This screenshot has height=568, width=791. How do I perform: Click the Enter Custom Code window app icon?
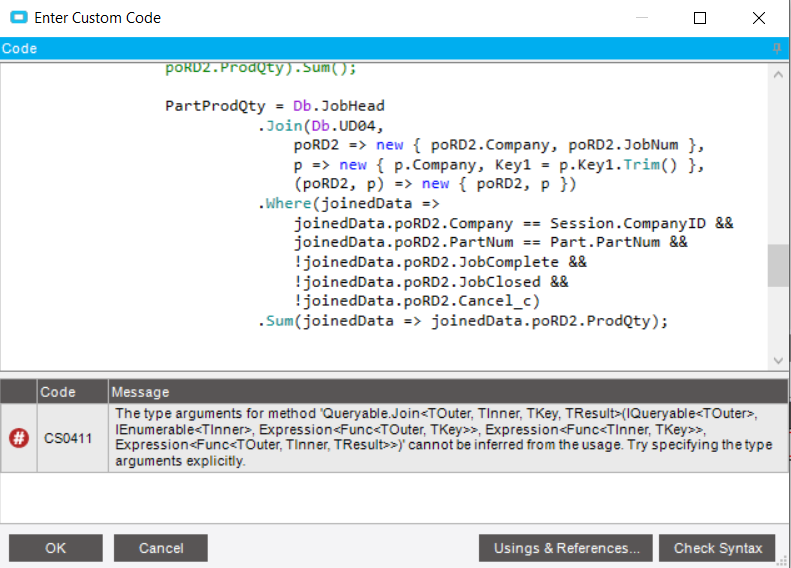click(x=19, y=18)
